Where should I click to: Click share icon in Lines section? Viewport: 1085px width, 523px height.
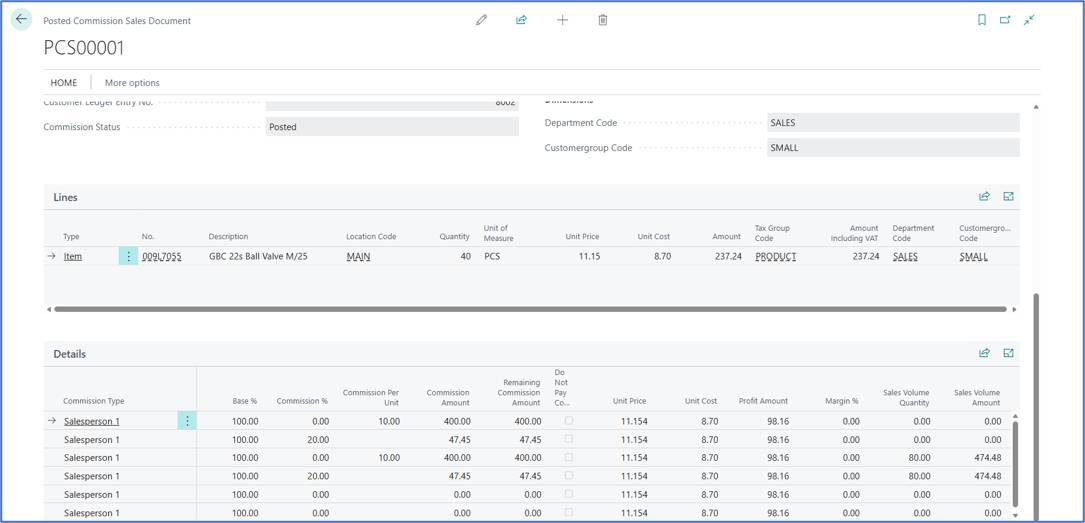pyautogui.click(x=984, y=196)
